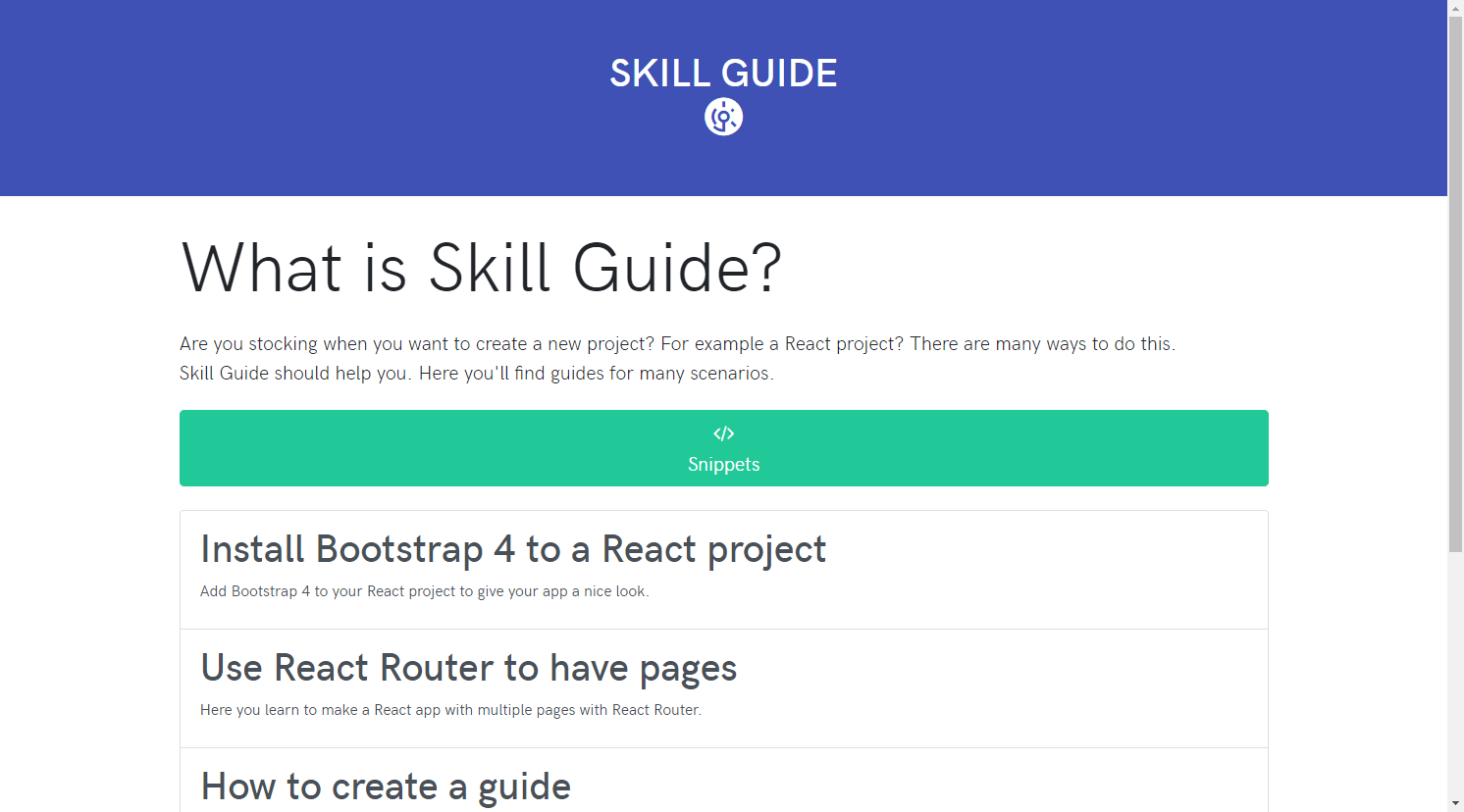Viewport: 1464px width, 812px height.
Task: Click the scrollbar down arrow
Action: tap(1455, 804)
